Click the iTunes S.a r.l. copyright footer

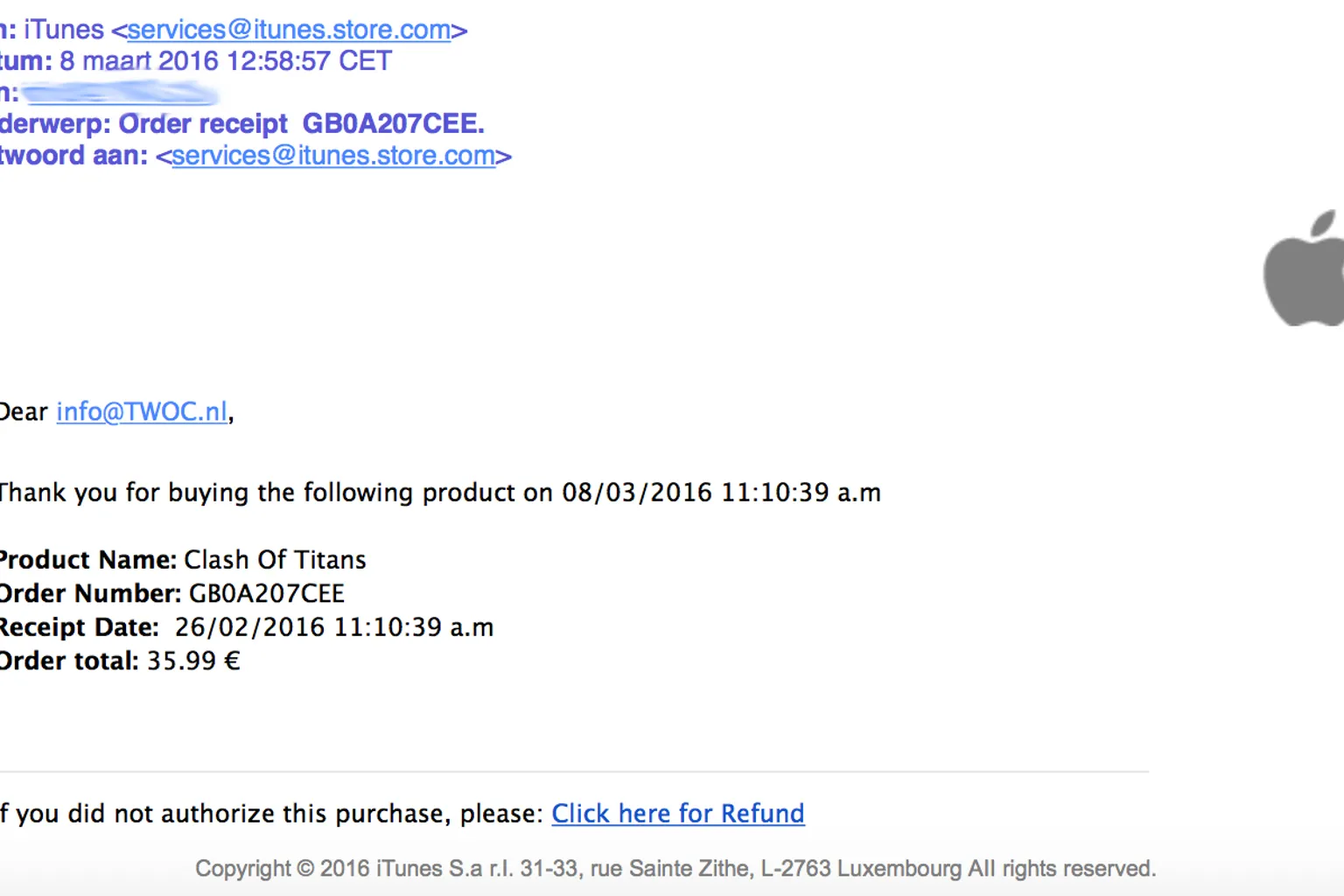coord(675,869)
